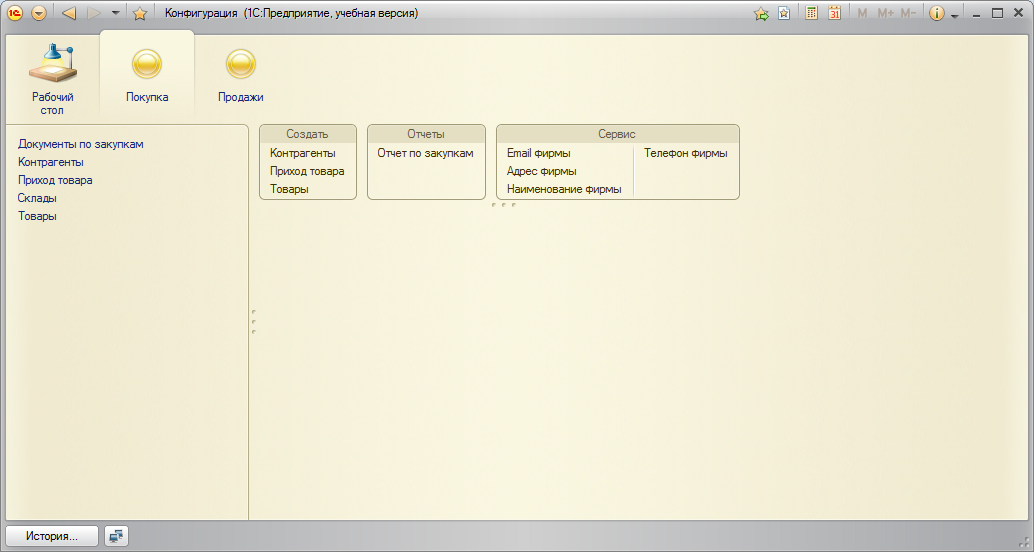Click the M memory button
The width and height of the screenshot is (1034, 552).
click(862, 13)
